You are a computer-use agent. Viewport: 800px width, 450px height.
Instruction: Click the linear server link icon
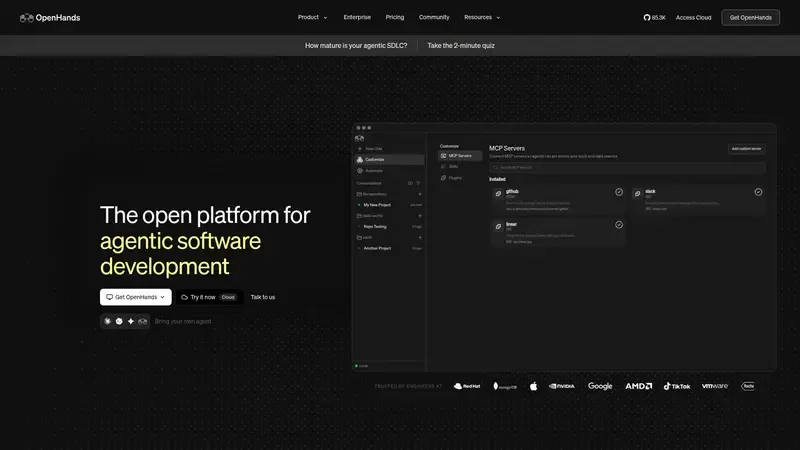click(x=498, y=227)
